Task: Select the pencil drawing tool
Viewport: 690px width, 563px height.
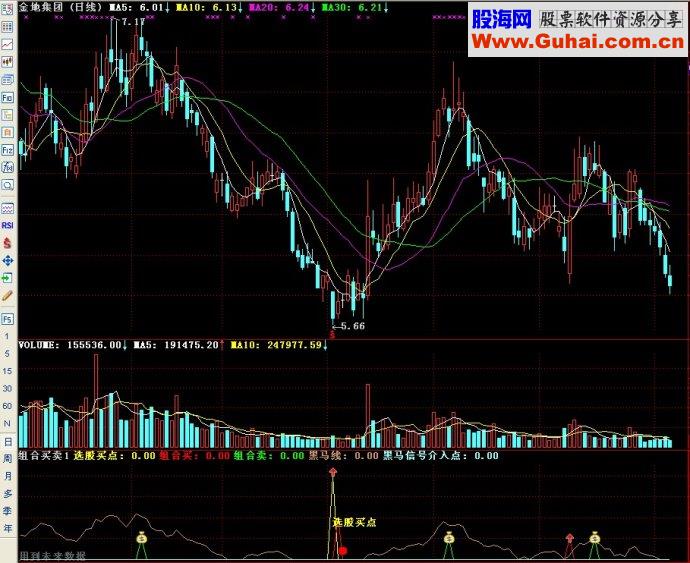Action: (7, 296)
